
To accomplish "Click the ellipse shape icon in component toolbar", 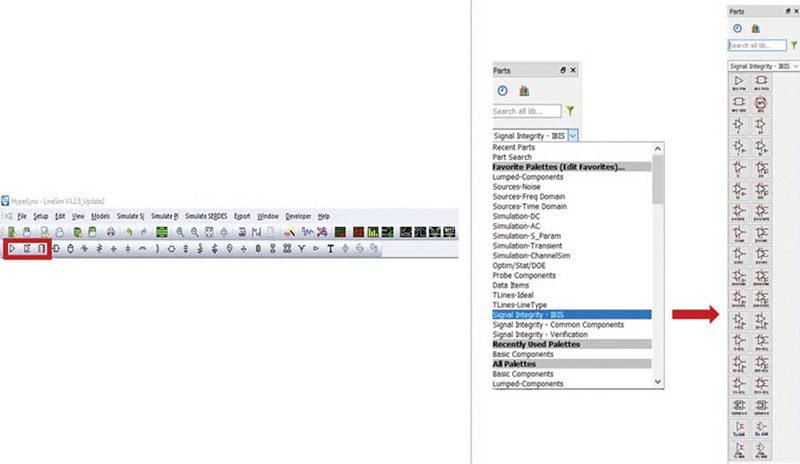I will (171, 249).
